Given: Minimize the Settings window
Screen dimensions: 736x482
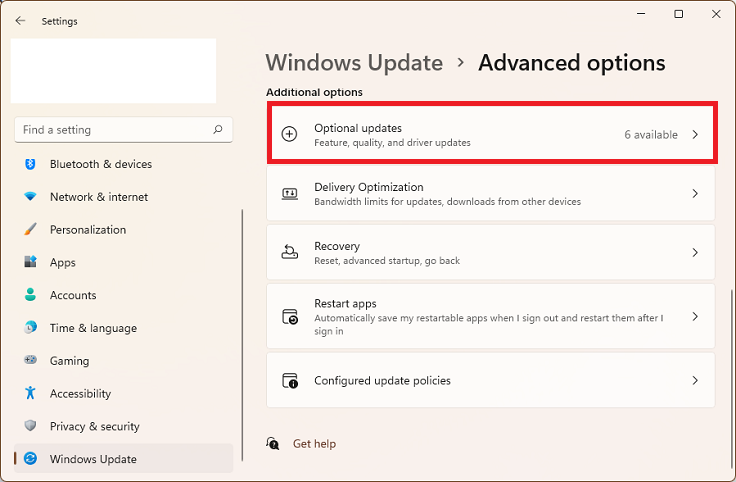Looking at the screenshot, I should click(x=641, y=14).
